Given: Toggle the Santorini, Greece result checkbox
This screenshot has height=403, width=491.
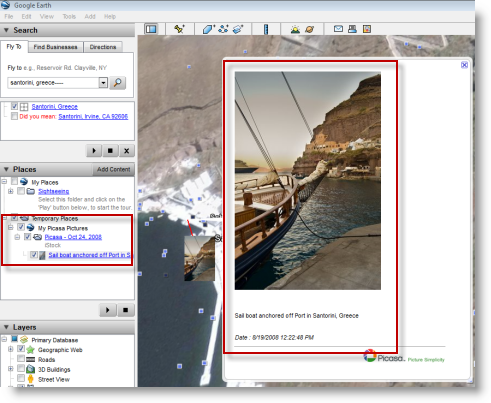Looking at the screenshot, I should (14, 106).
